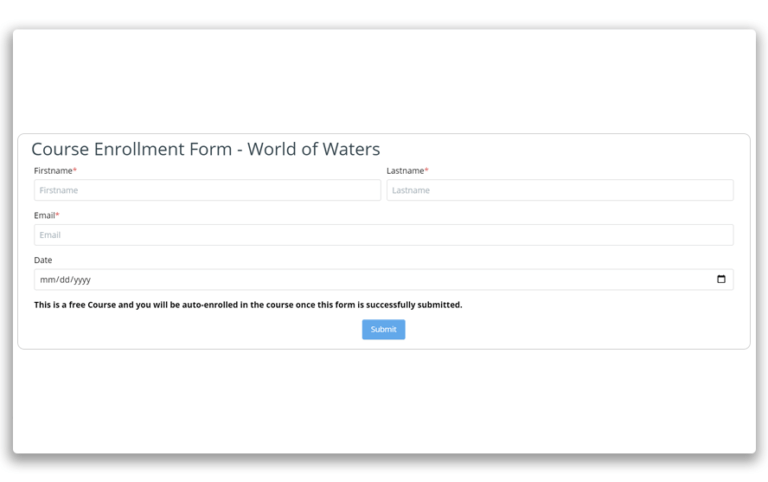The height and width of the screenshot is (482, 768).
Task: Click the Email field label
Action: (x=44, y=215)
